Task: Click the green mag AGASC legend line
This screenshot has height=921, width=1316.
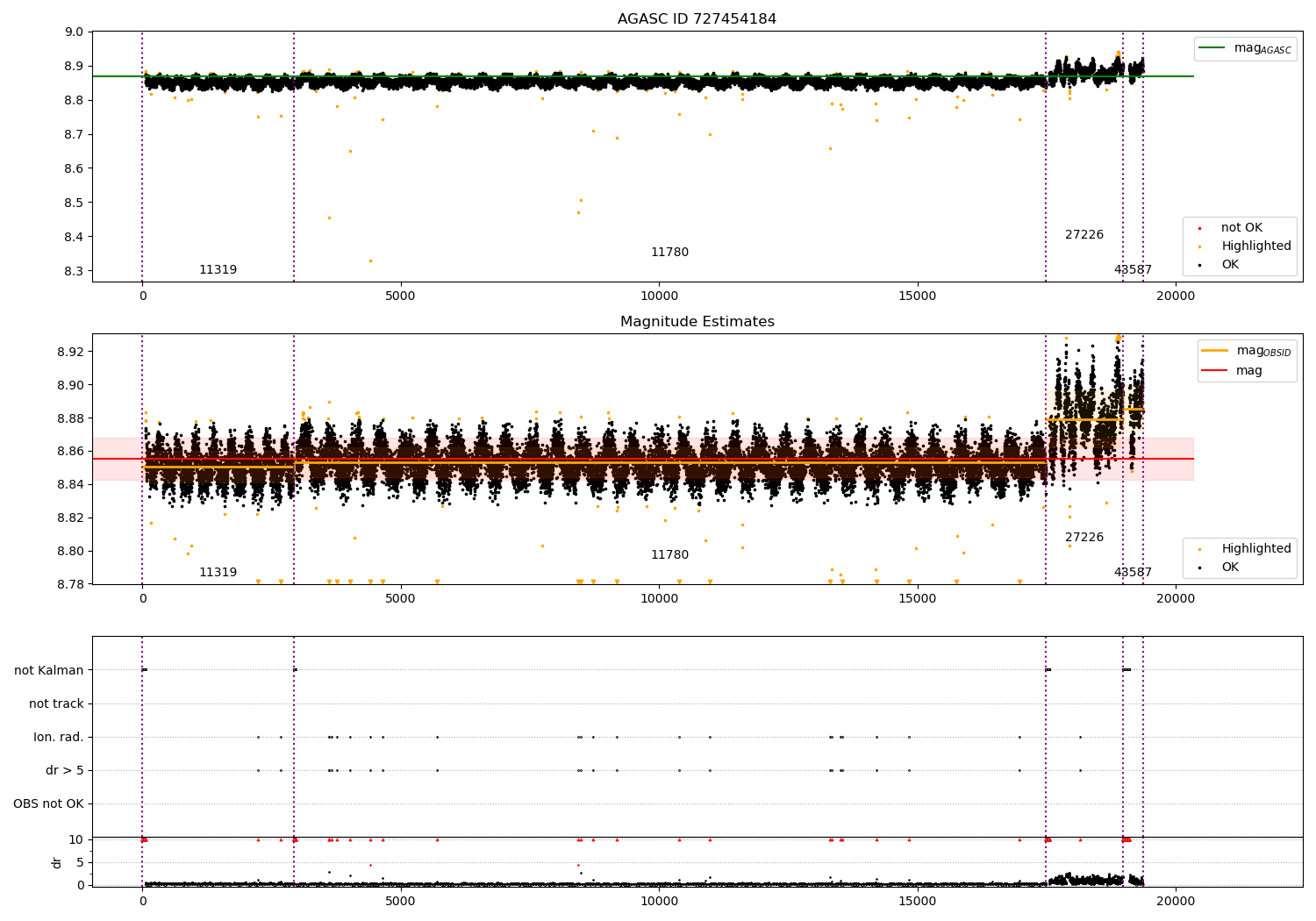Action: point(1213,48)
